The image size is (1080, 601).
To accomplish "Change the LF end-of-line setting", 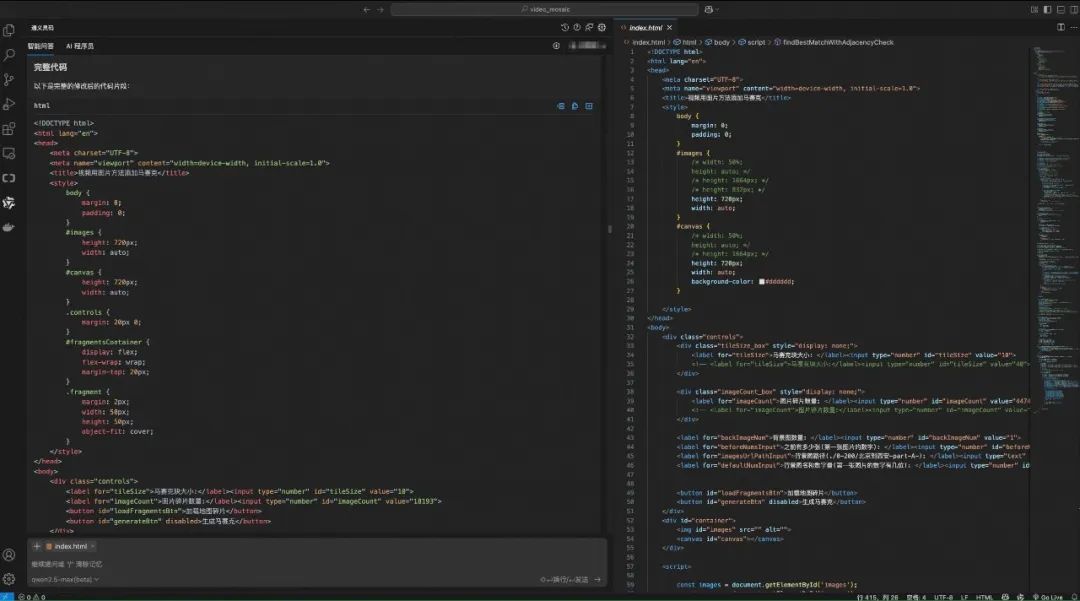I will (x=964, y=597).
